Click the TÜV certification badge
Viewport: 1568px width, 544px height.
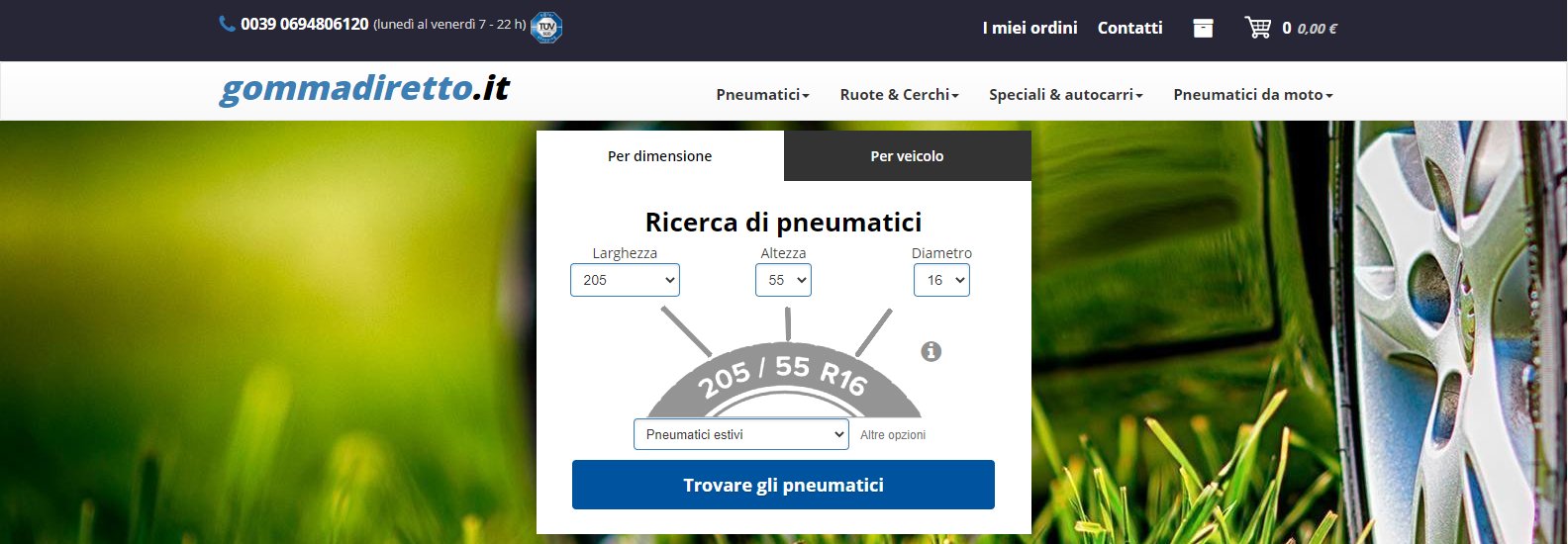[546, 27]
